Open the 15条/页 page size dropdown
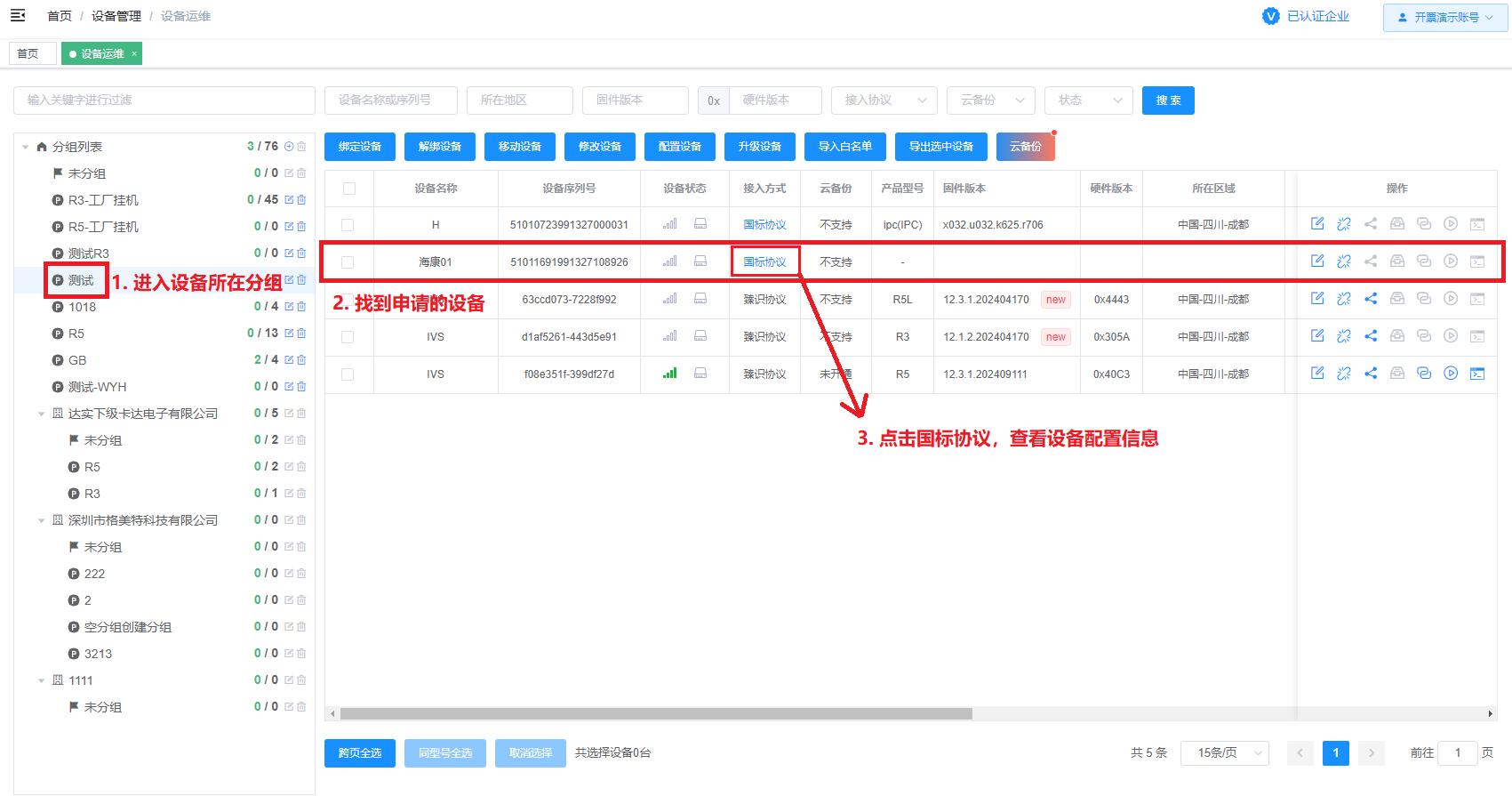Image resolution: width=1512 pixels, height=796 pixels. (x=1225, y=752)
